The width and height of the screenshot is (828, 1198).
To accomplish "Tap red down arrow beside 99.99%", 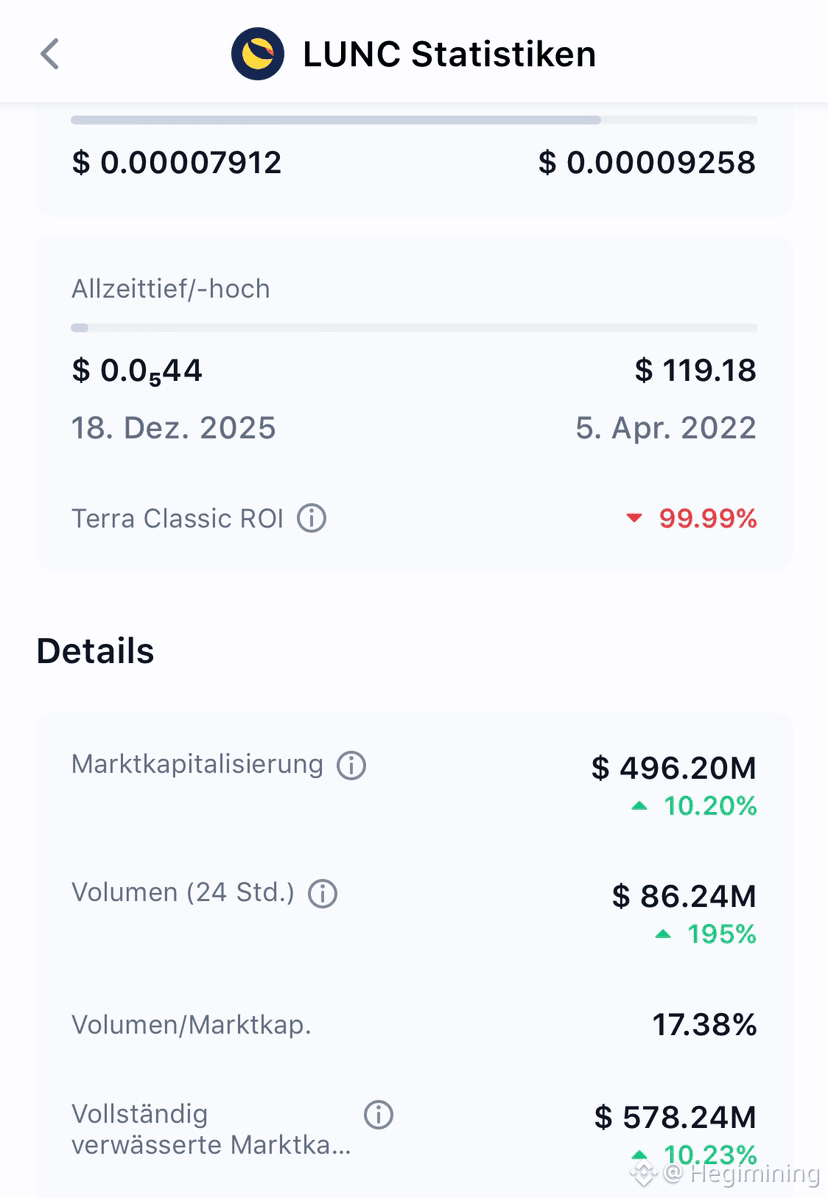I will pyautogui.click(x=634, y=518).
